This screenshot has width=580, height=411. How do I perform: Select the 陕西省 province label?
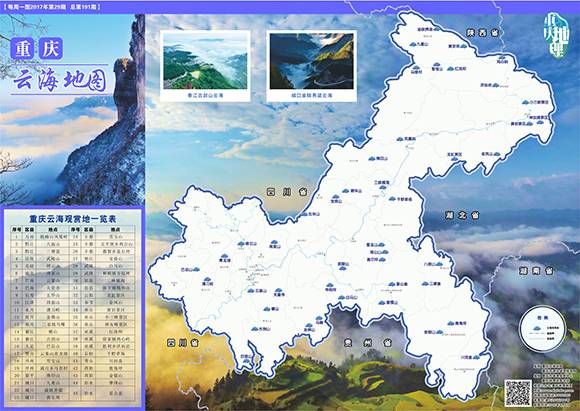pyautogui.click(x=483, y=33)
